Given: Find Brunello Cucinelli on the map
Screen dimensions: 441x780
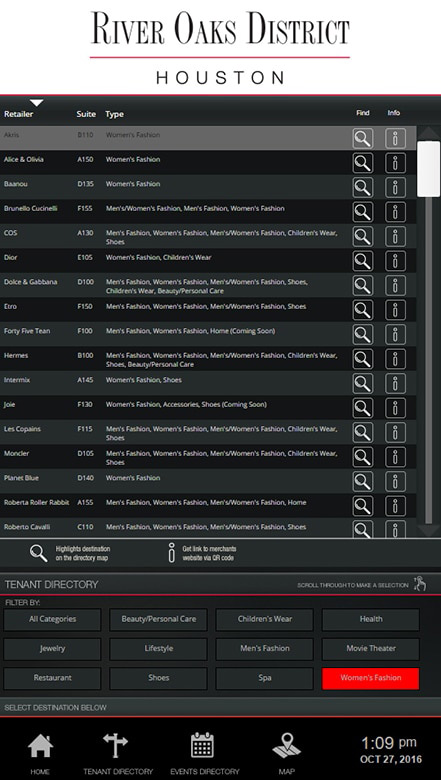Looking at the screenshot, I should (x=362, y=212).
